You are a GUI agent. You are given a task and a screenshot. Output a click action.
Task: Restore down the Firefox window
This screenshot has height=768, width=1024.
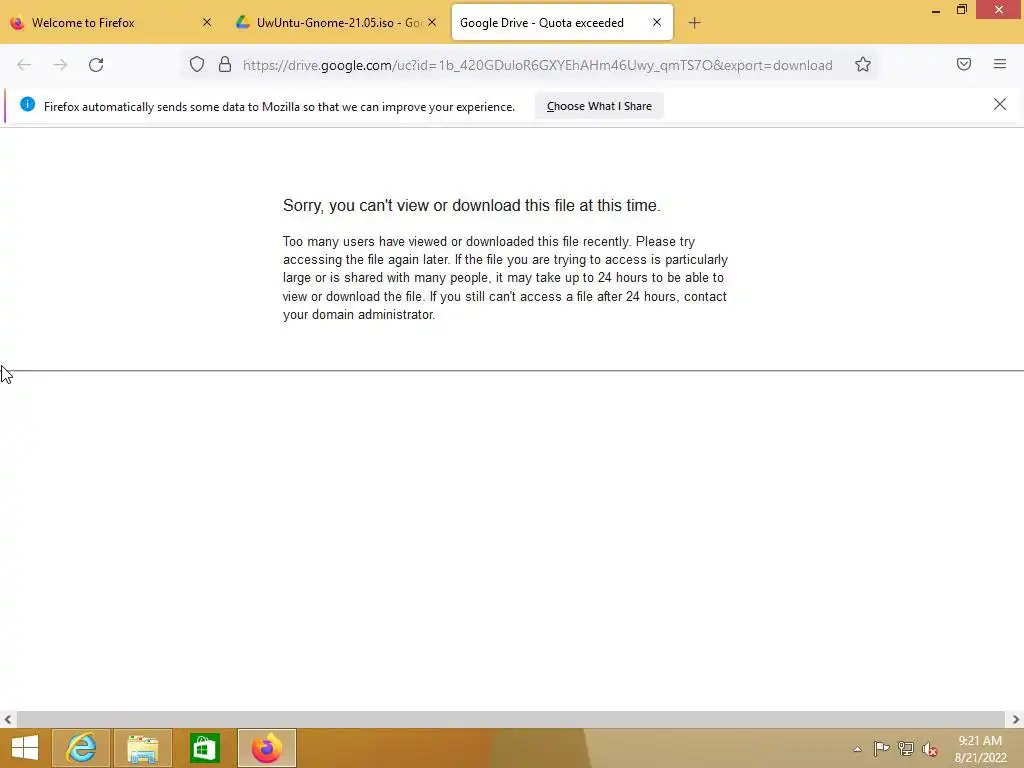point(962,10)
